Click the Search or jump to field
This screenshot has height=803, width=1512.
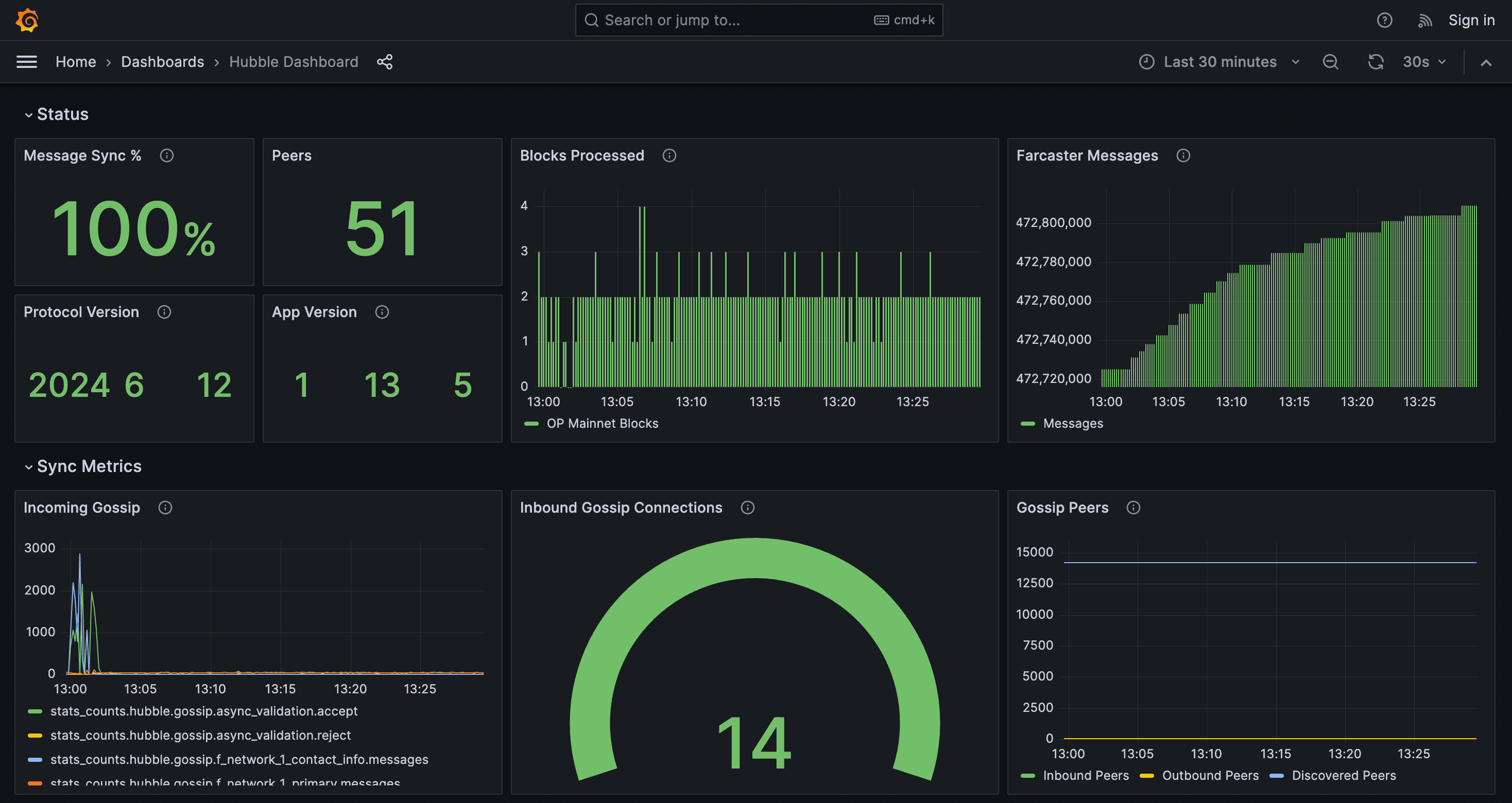pyautogui.click(x=759, y=21)
